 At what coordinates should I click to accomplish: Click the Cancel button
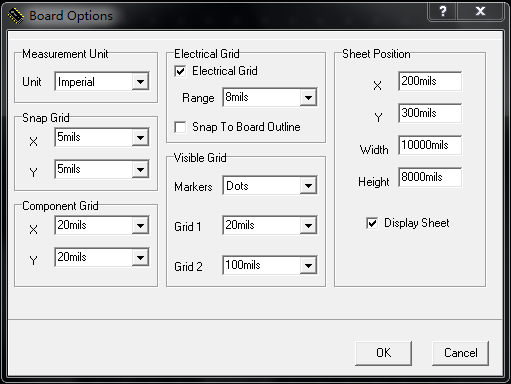click(x=460, y=353)
